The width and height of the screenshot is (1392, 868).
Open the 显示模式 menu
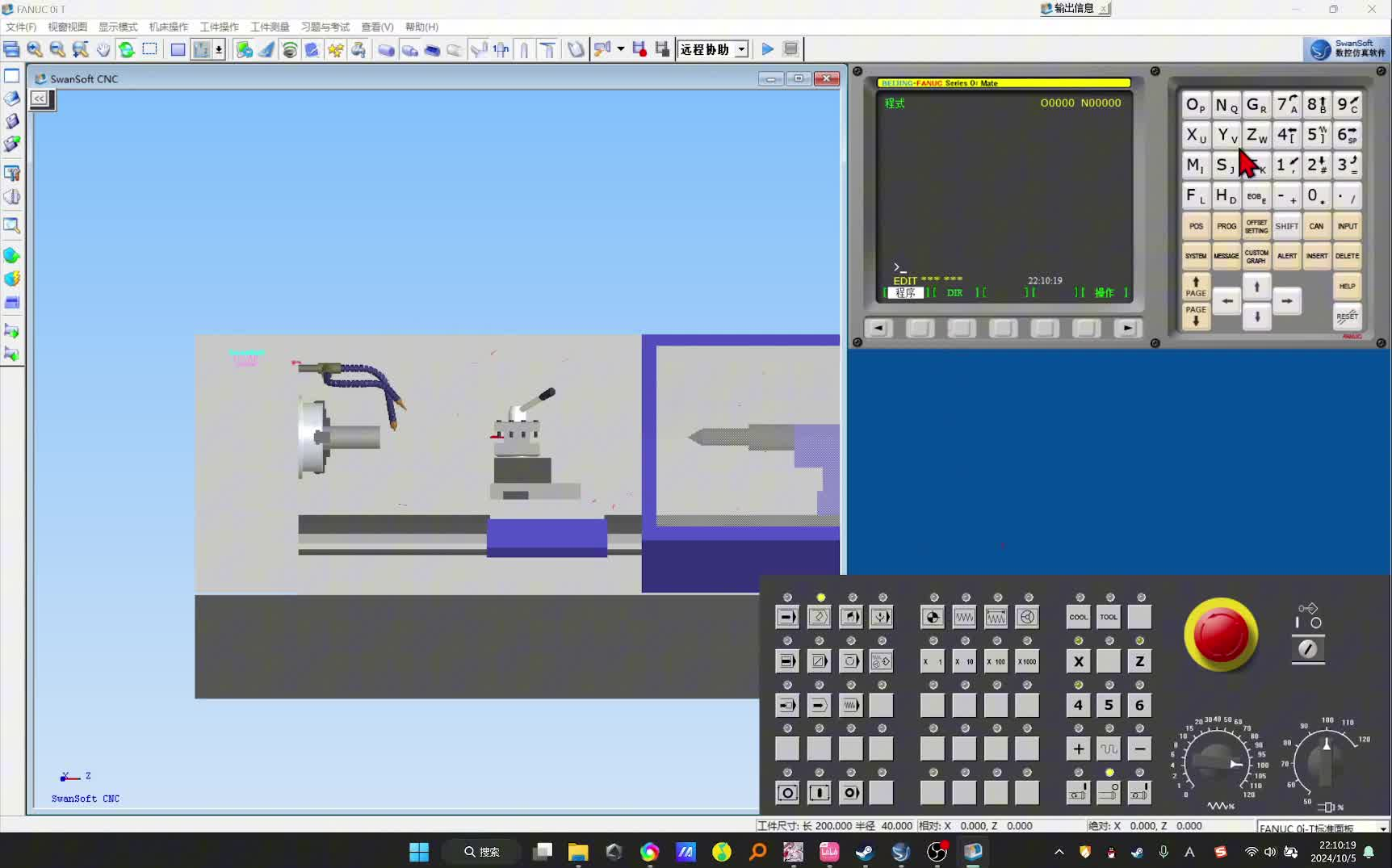point(118,27)
